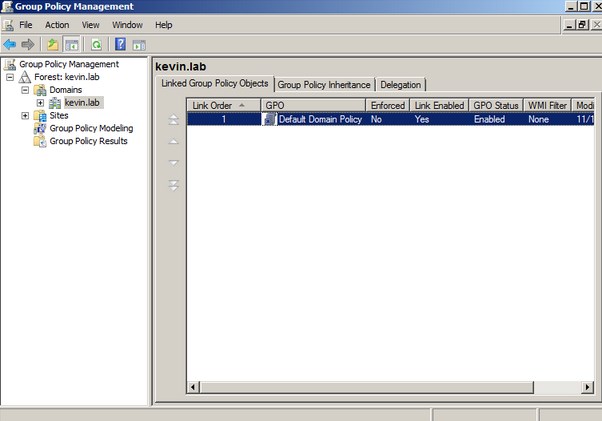Click the Forward arrow in toolbar

coord(28,45)
